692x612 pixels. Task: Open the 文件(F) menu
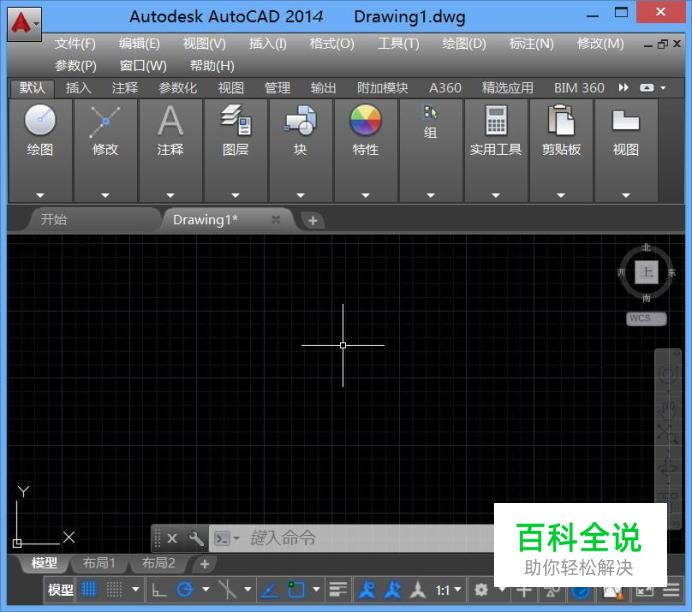(x=75, y=44)
